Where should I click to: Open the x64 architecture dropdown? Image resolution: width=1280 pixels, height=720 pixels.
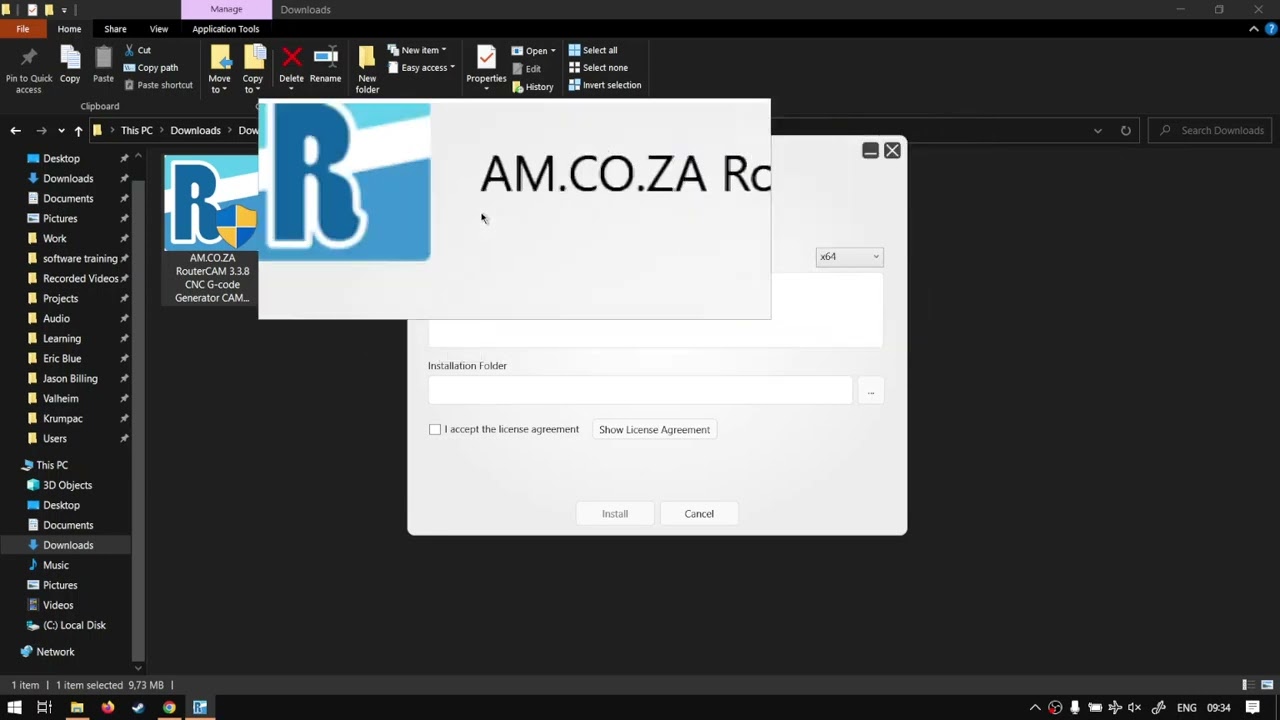tap(849, 257)
